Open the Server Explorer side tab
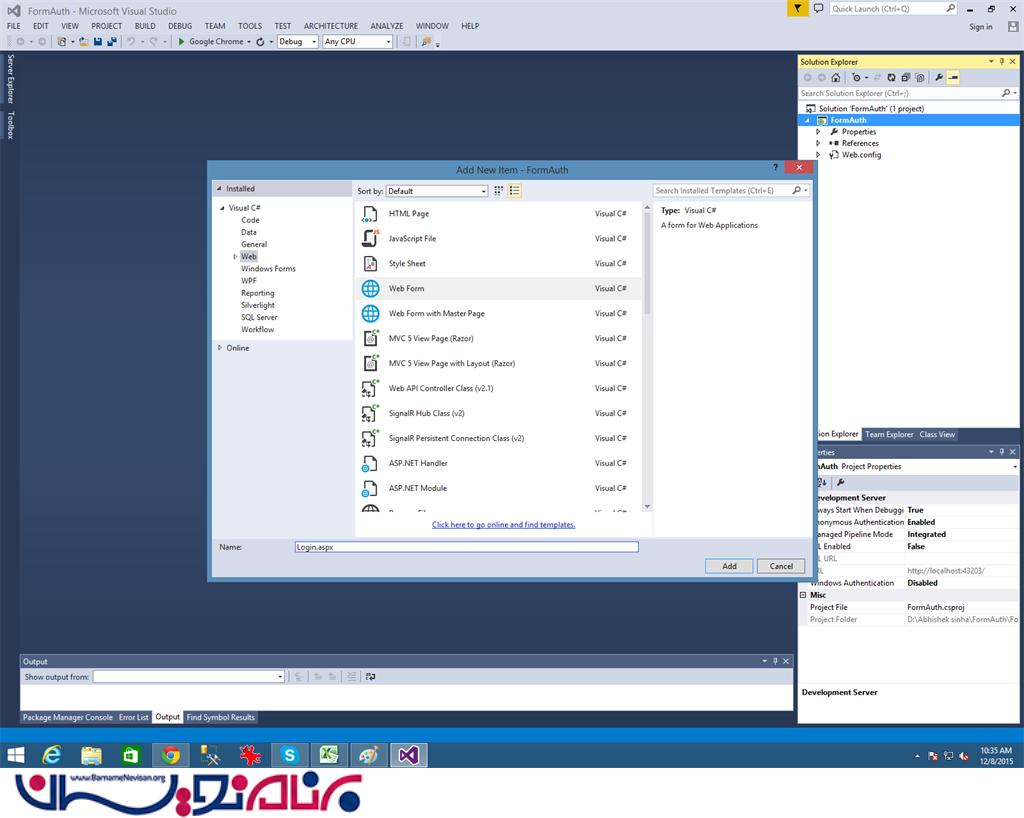 [x=10, y=79]
